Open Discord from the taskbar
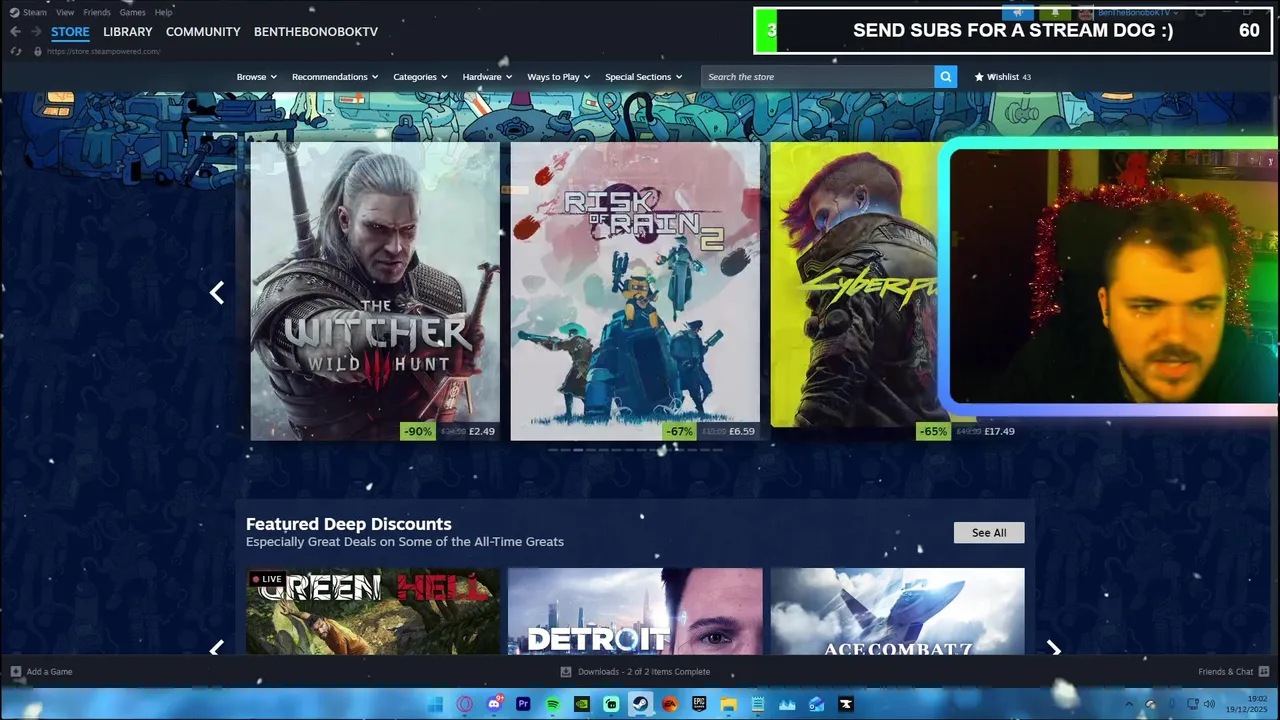The height and width of the screenshot is (720, 1280). pyautogui.click(x=494, y=704)
